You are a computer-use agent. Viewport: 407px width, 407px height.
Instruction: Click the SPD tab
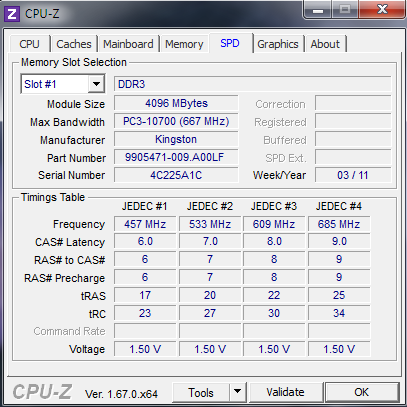click(230, 43)
